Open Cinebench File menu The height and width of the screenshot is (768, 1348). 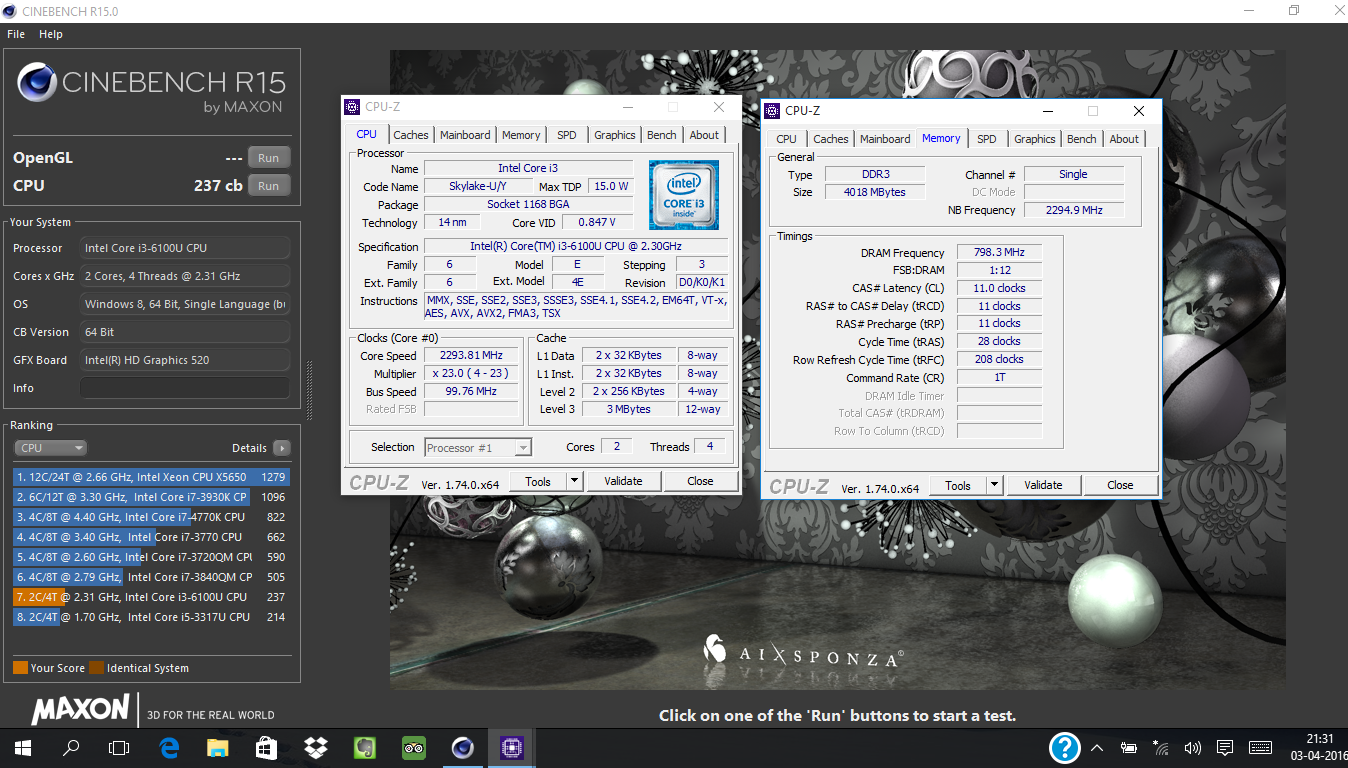pyautogui.click(x=16, y=34)
